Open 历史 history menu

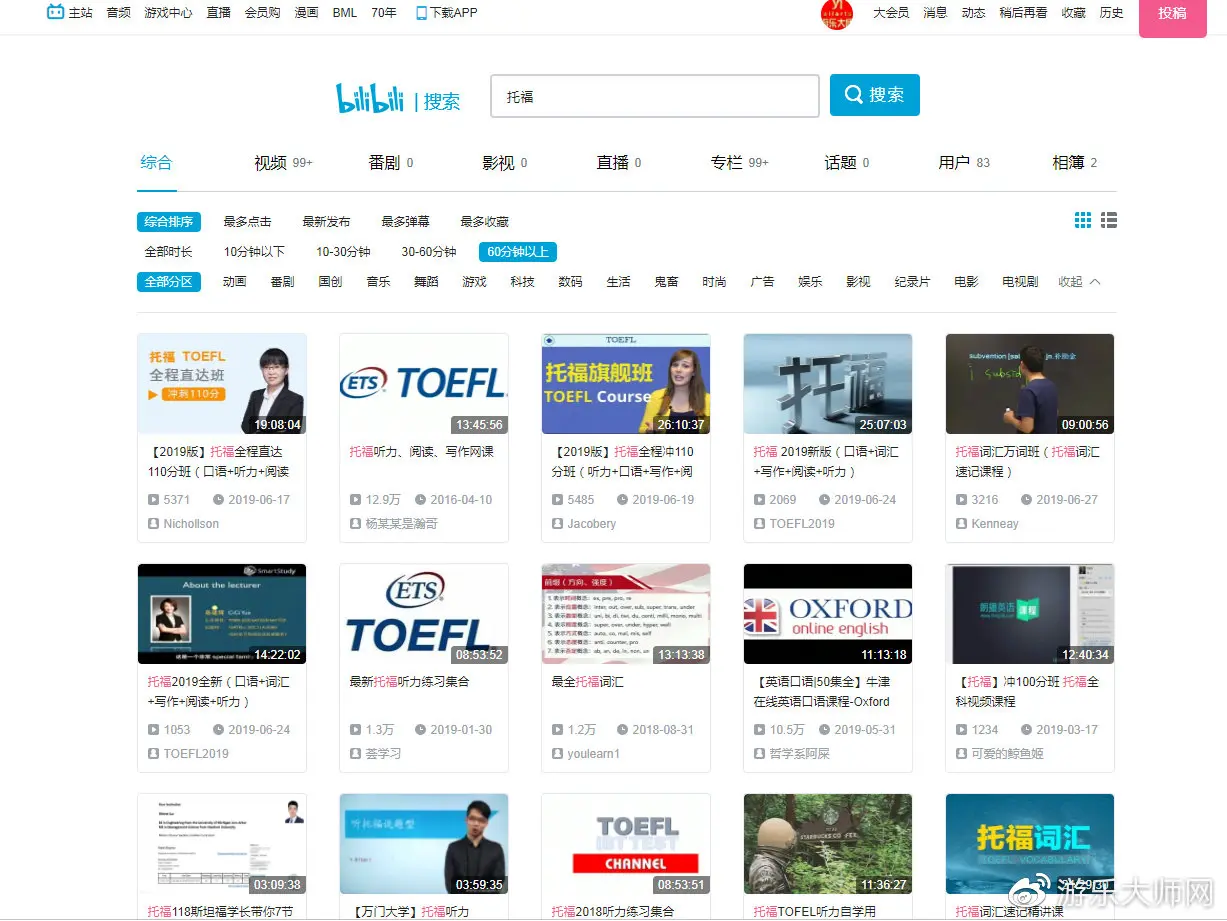coord(1111,13)
